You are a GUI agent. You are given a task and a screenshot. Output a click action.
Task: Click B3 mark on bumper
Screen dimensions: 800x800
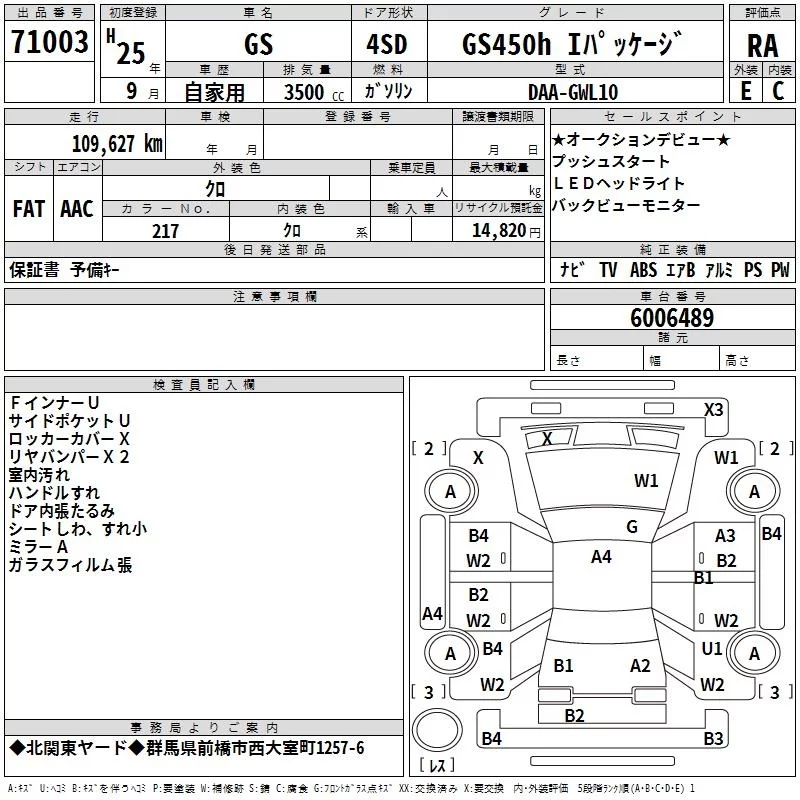click(x=713, y=738)
